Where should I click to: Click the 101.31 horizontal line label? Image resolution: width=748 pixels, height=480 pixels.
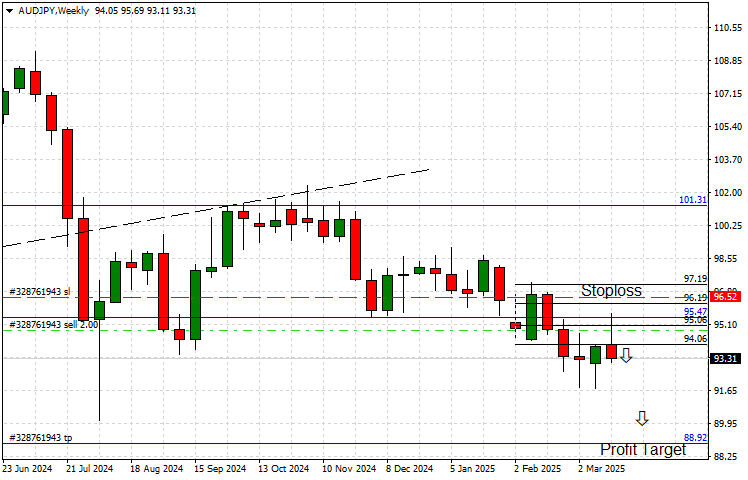coord(693,200)
